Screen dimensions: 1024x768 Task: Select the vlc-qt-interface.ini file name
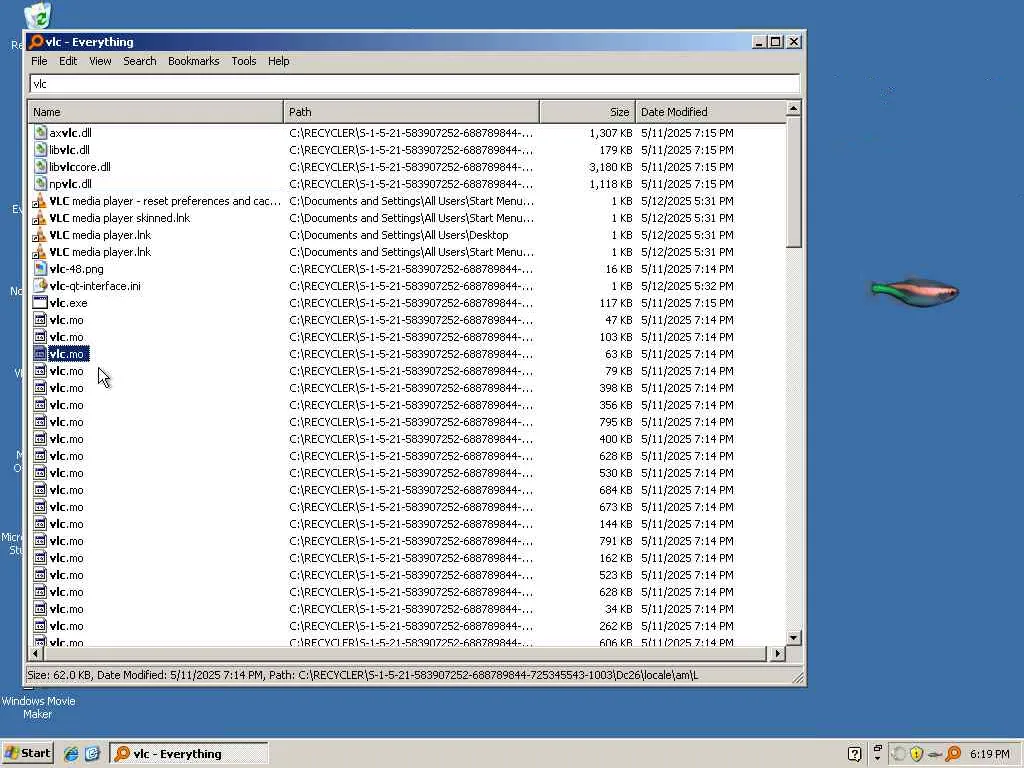click(x=95, y=286)
